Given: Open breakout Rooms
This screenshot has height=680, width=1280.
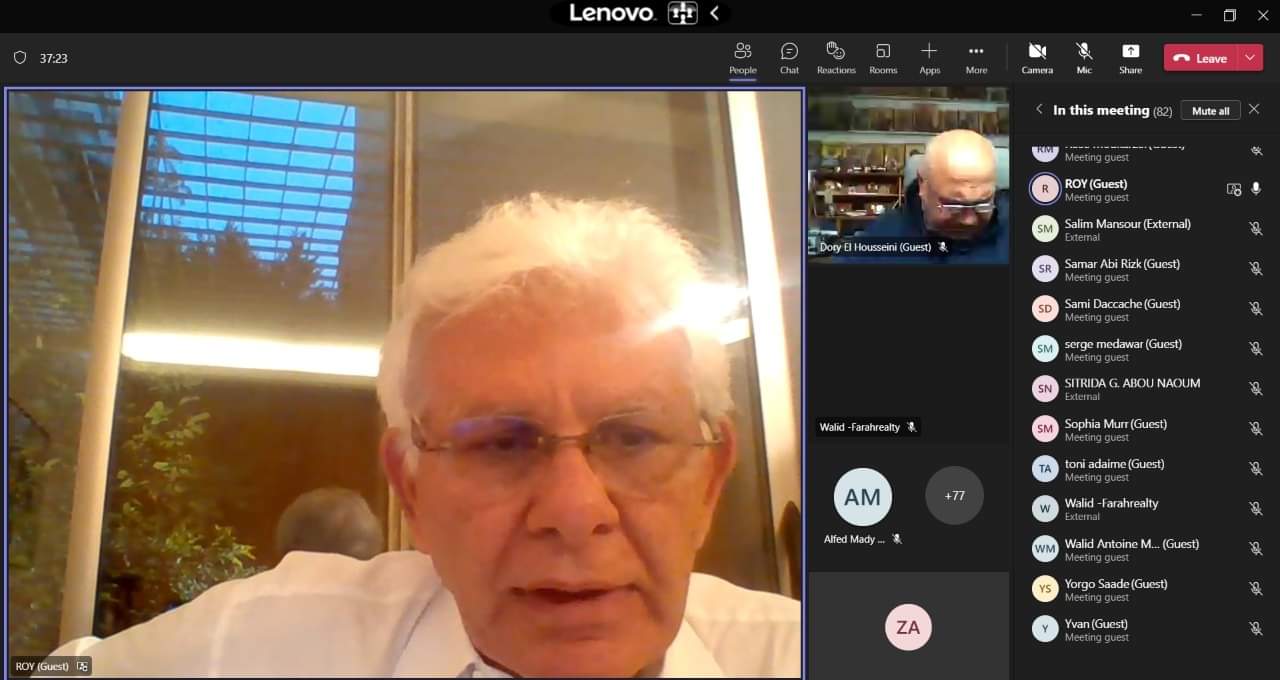Looking at the screenshot, I should (x=883, y=58).
